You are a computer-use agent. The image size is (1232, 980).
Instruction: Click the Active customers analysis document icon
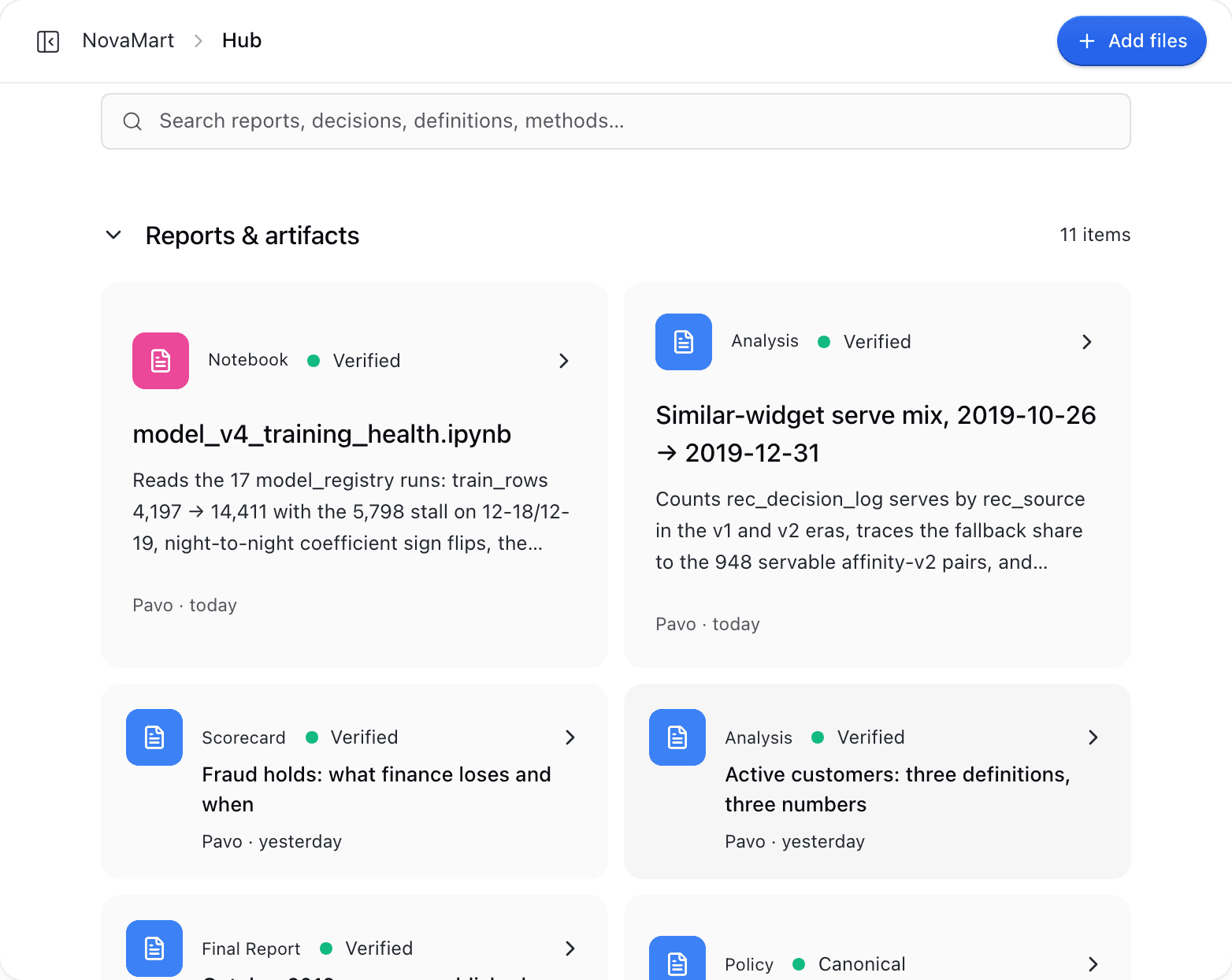[x=677, y=737]
